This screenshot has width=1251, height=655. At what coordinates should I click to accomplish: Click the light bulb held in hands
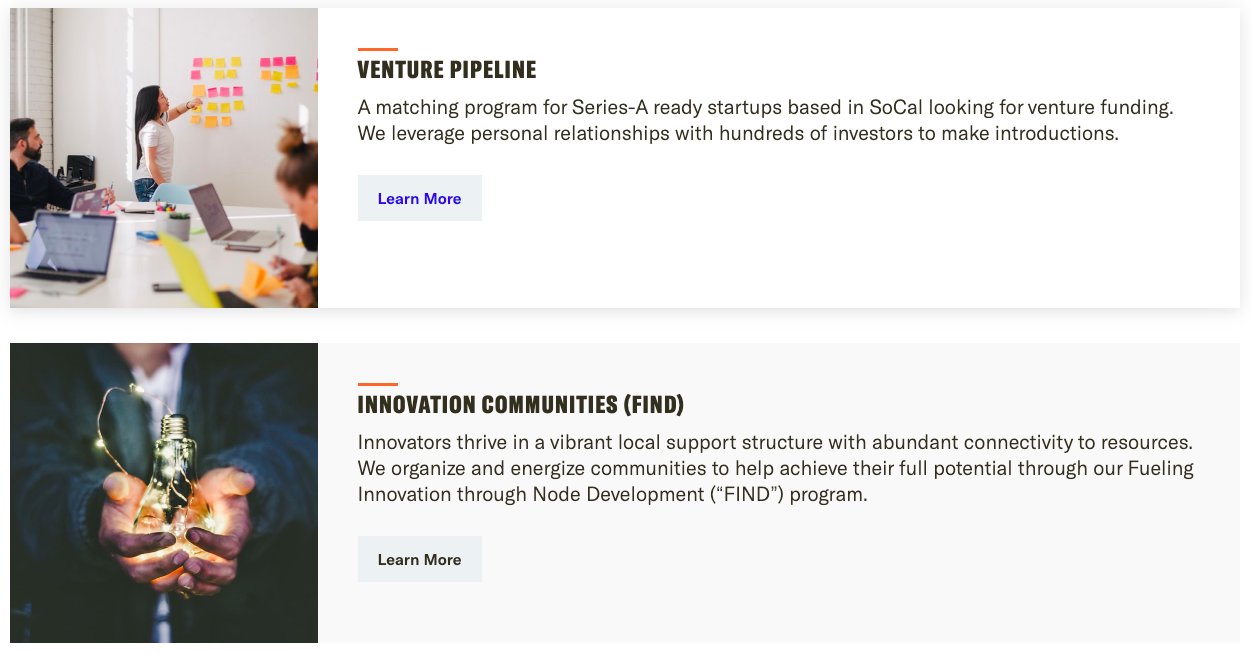click(x=173, y=470)
